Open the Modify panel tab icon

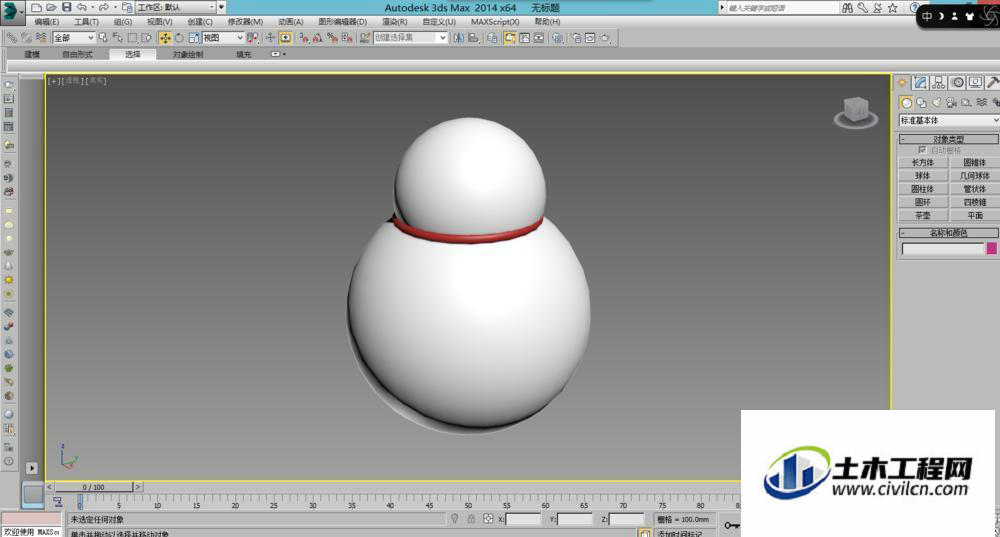point(920,82)
